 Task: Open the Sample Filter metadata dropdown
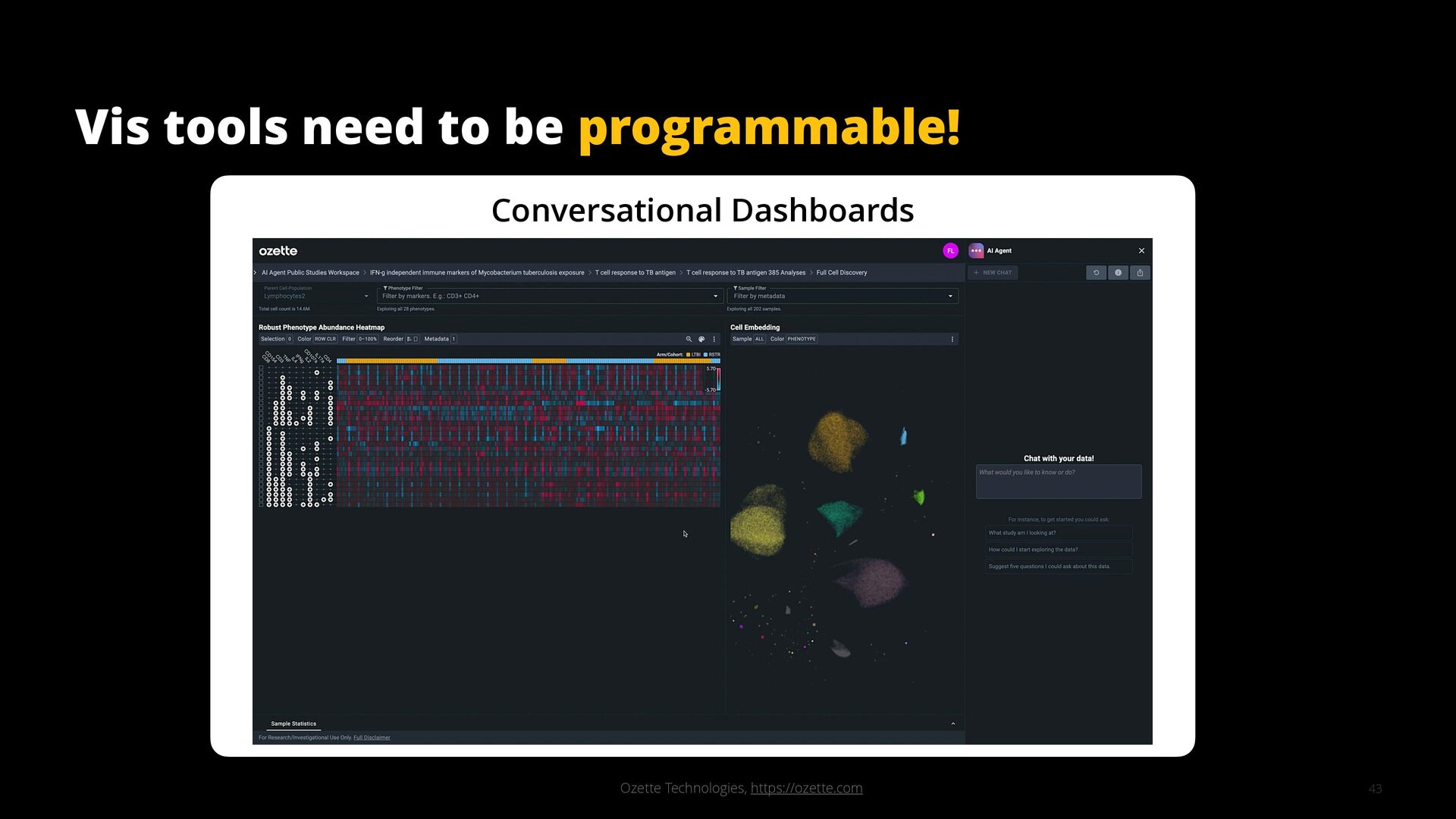[x=950, y=297]
